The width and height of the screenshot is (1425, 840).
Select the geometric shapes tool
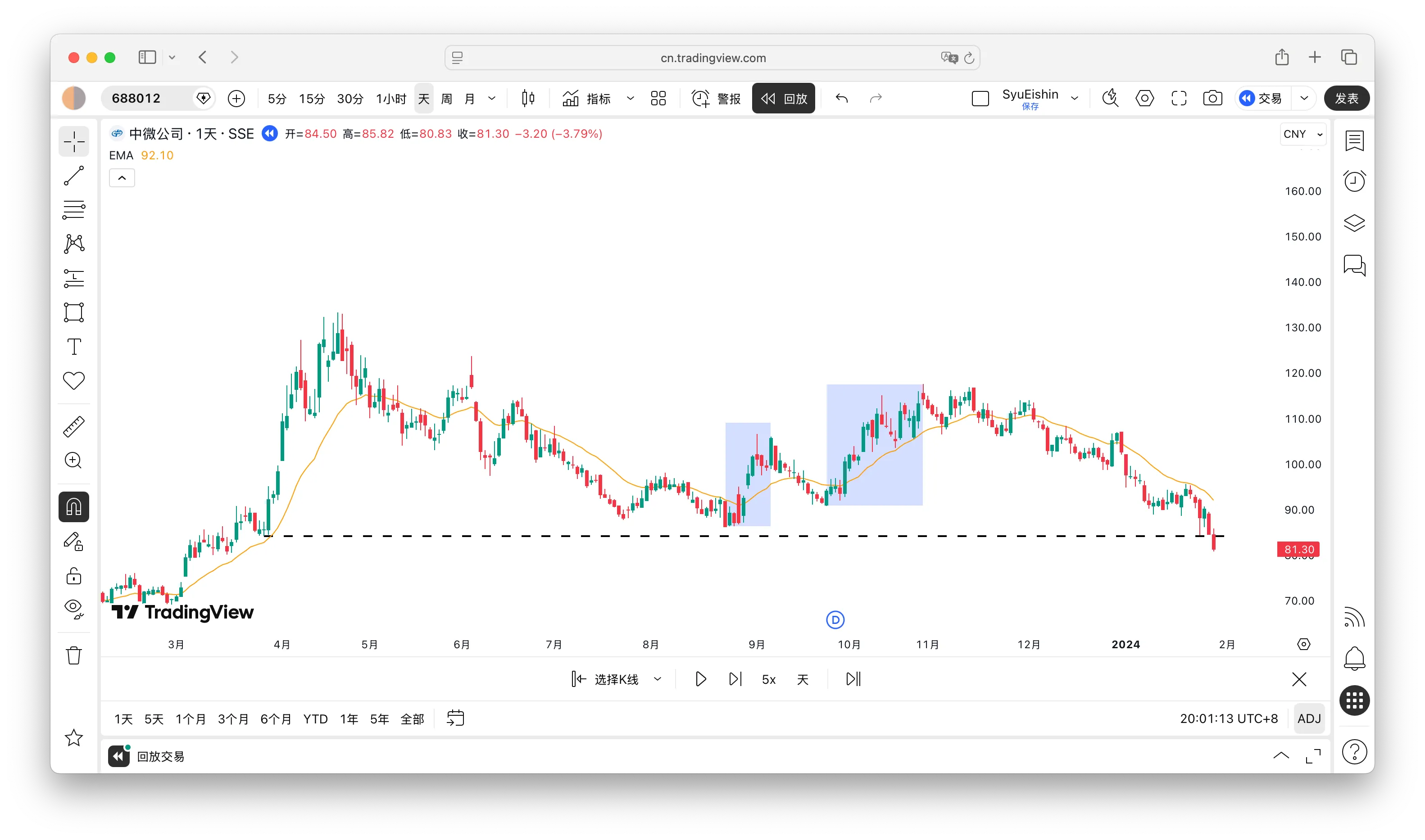[73, 312]
